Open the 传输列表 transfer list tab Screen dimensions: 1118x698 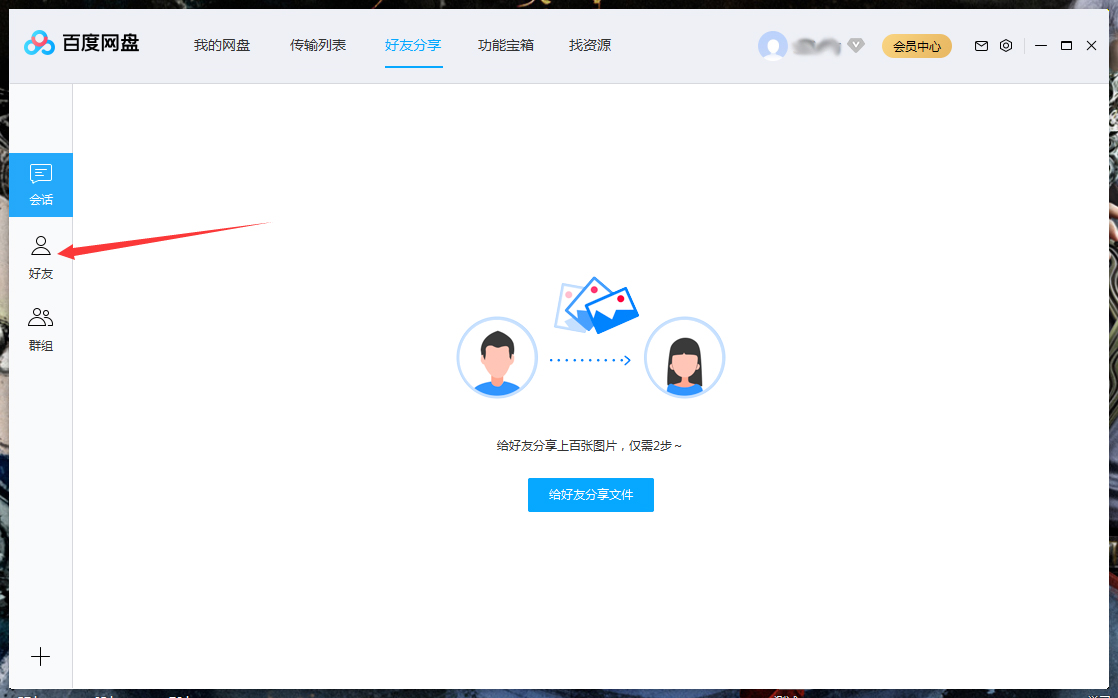pyautogui.click(x=318, y=45)
